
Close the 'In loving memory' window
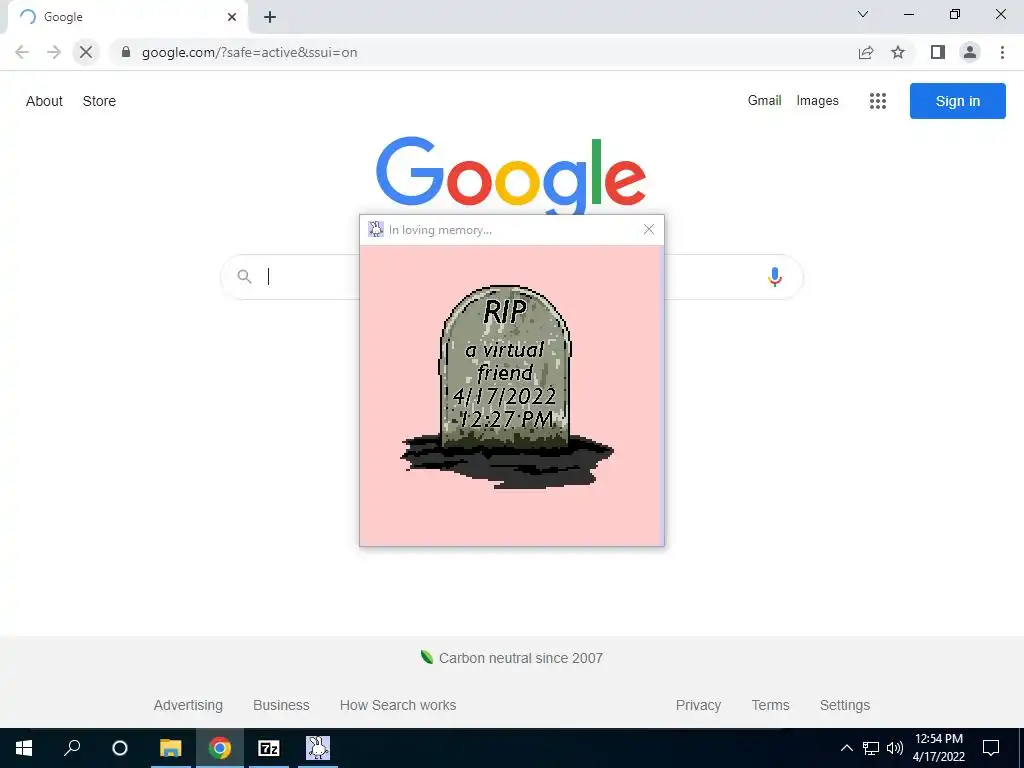(648, 229)
